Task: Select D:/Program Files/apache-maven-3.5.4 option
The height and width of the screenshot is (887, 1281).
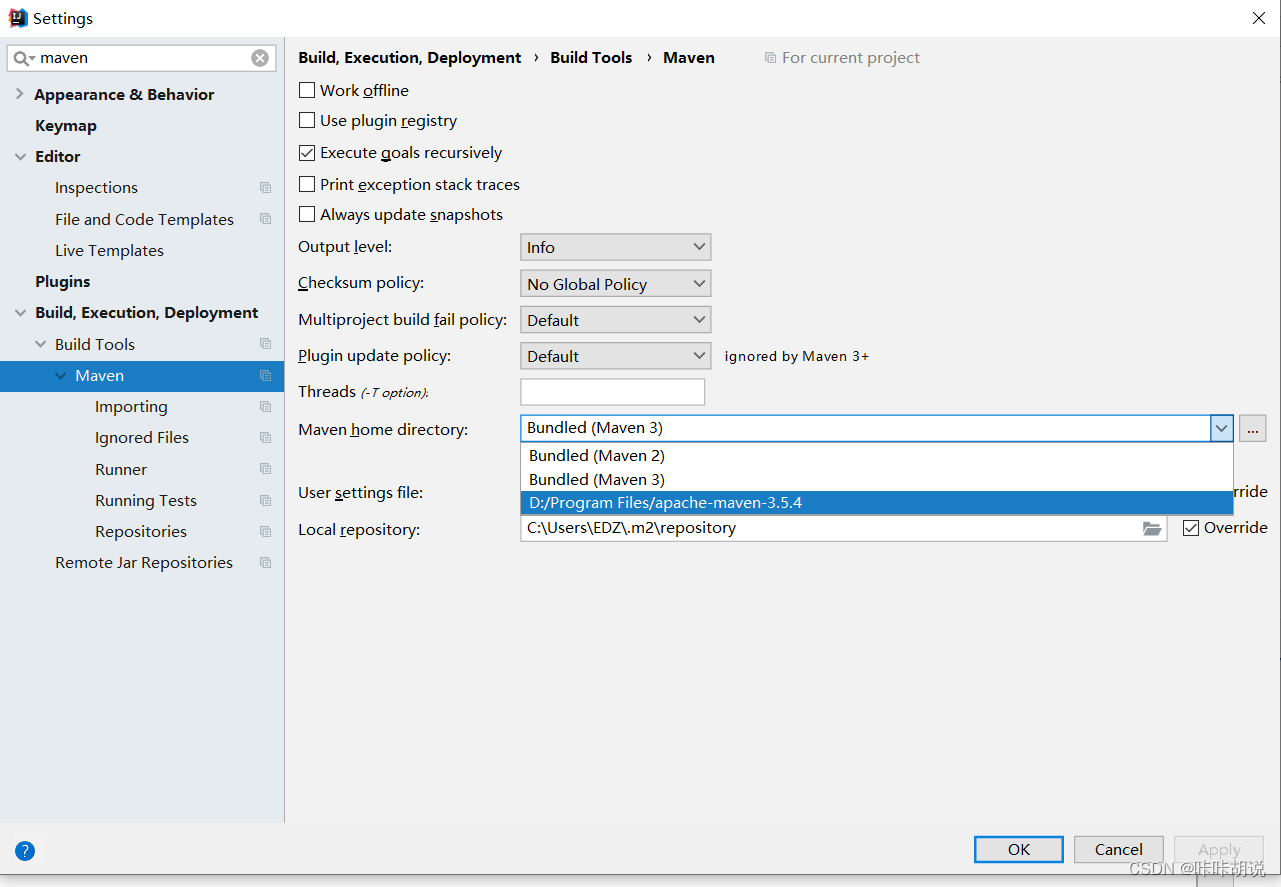Action: (877, 502)
